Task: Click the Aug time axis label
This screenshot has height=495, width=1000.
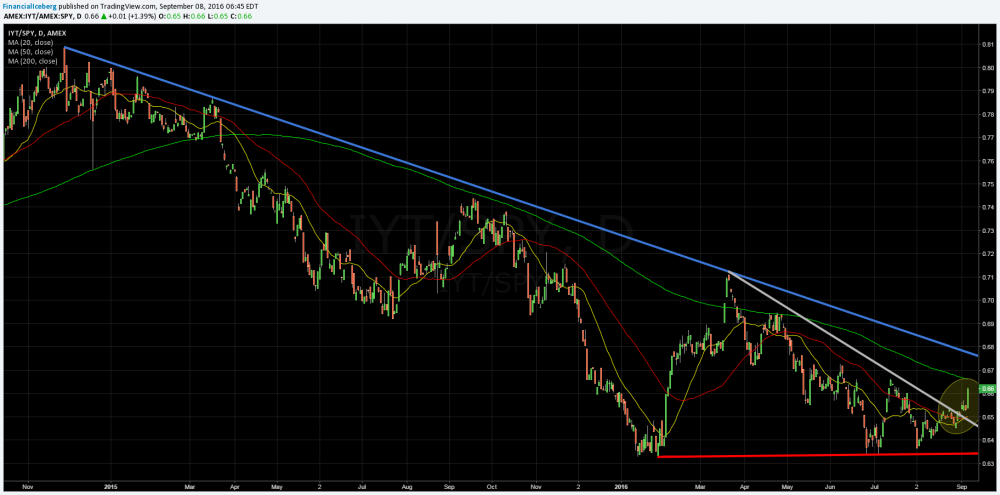Action: point(406,485)
